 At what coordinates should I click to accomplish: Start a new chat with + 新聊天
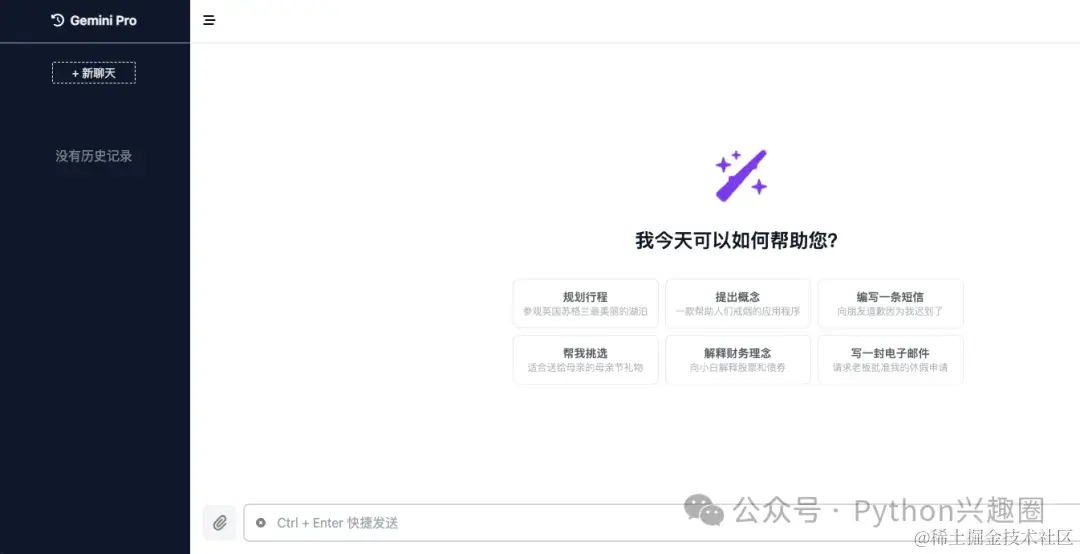(x=94, y=73)
